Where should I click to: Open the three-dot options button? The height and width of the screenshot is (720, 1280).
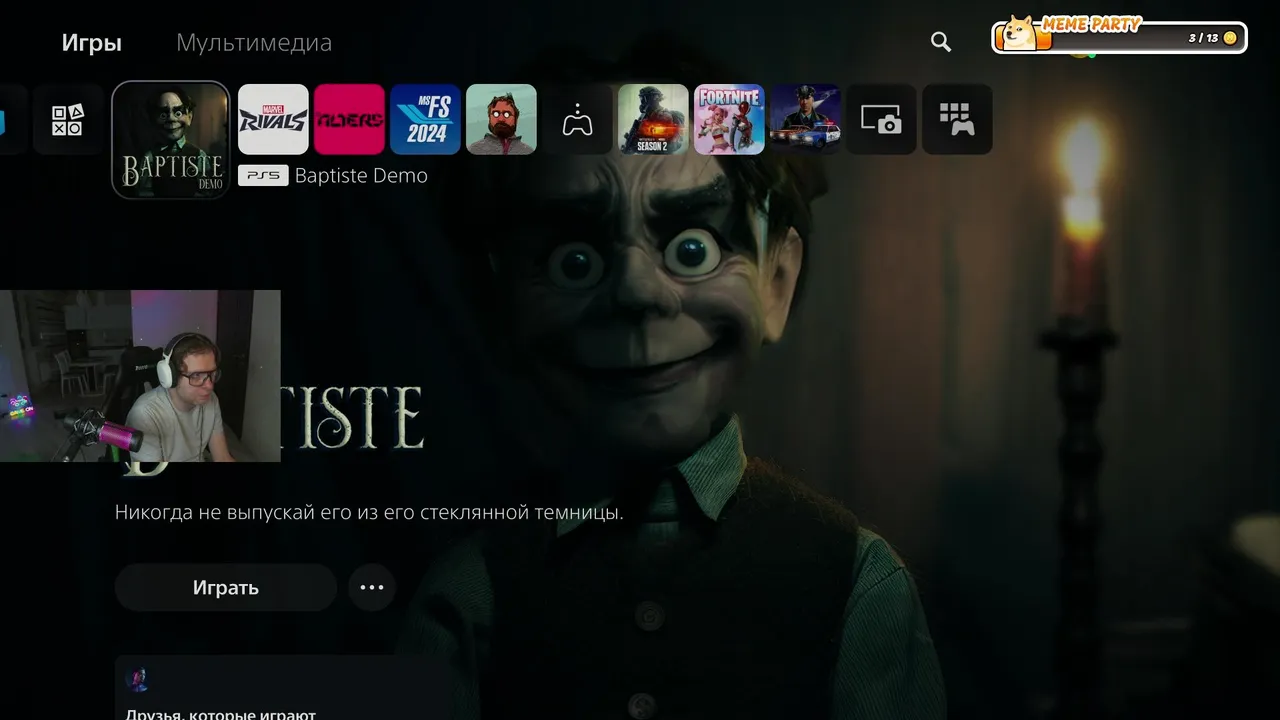[372, 587]
